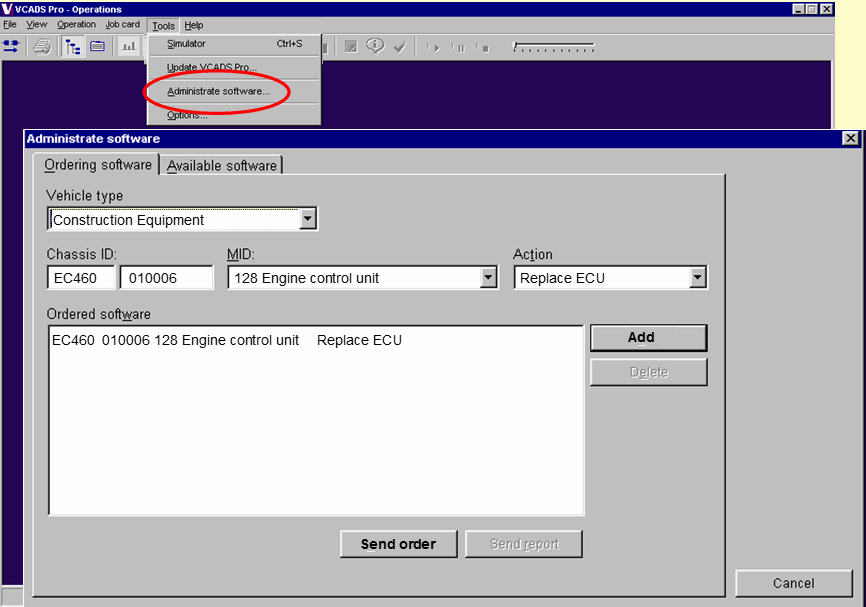This screenshot has height=607, width=866.
Task: Click the Send report button
Action: (524, 544)
